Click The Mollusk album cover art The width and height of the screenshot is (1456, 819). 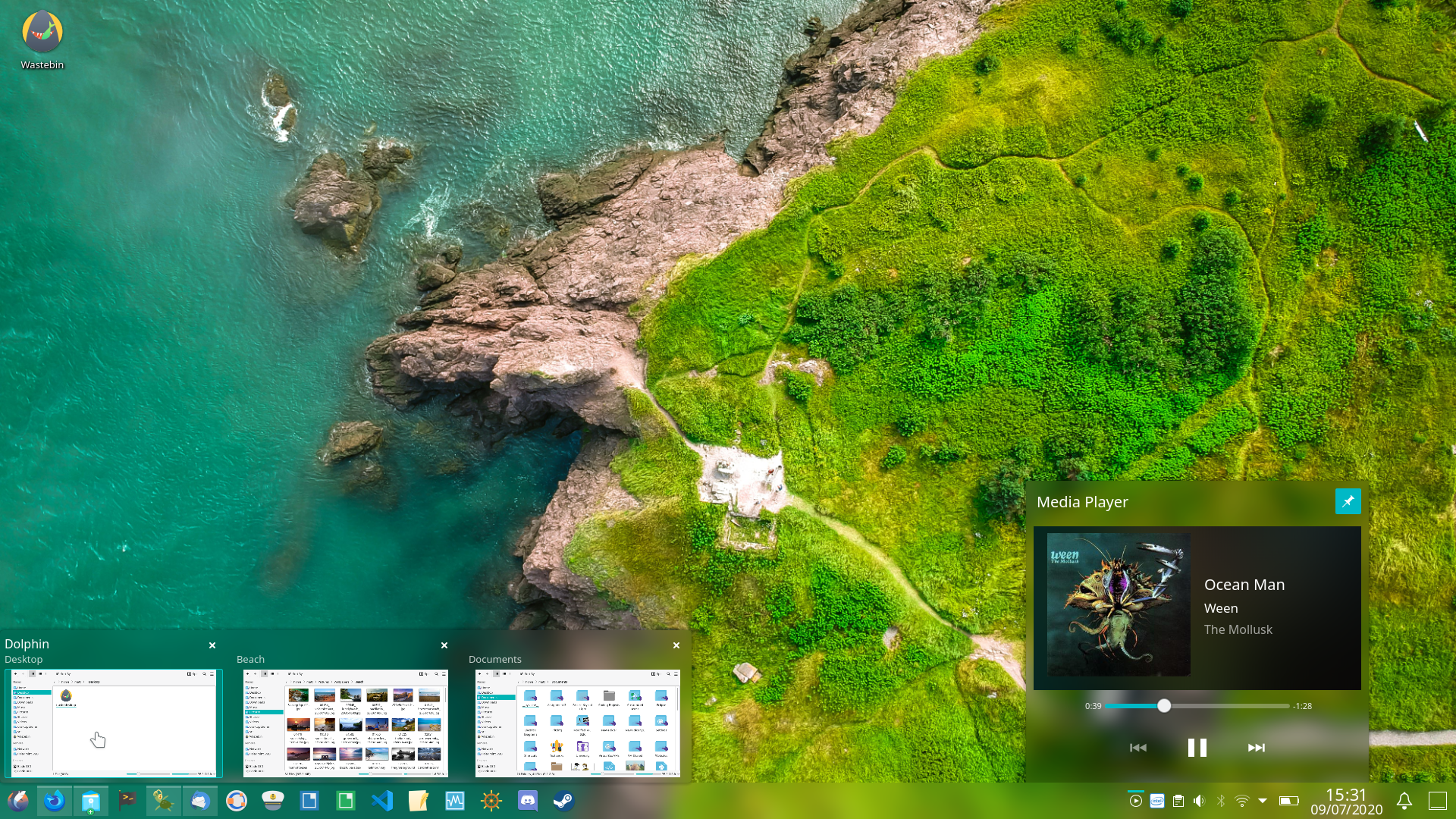(x=1119, y=604)
